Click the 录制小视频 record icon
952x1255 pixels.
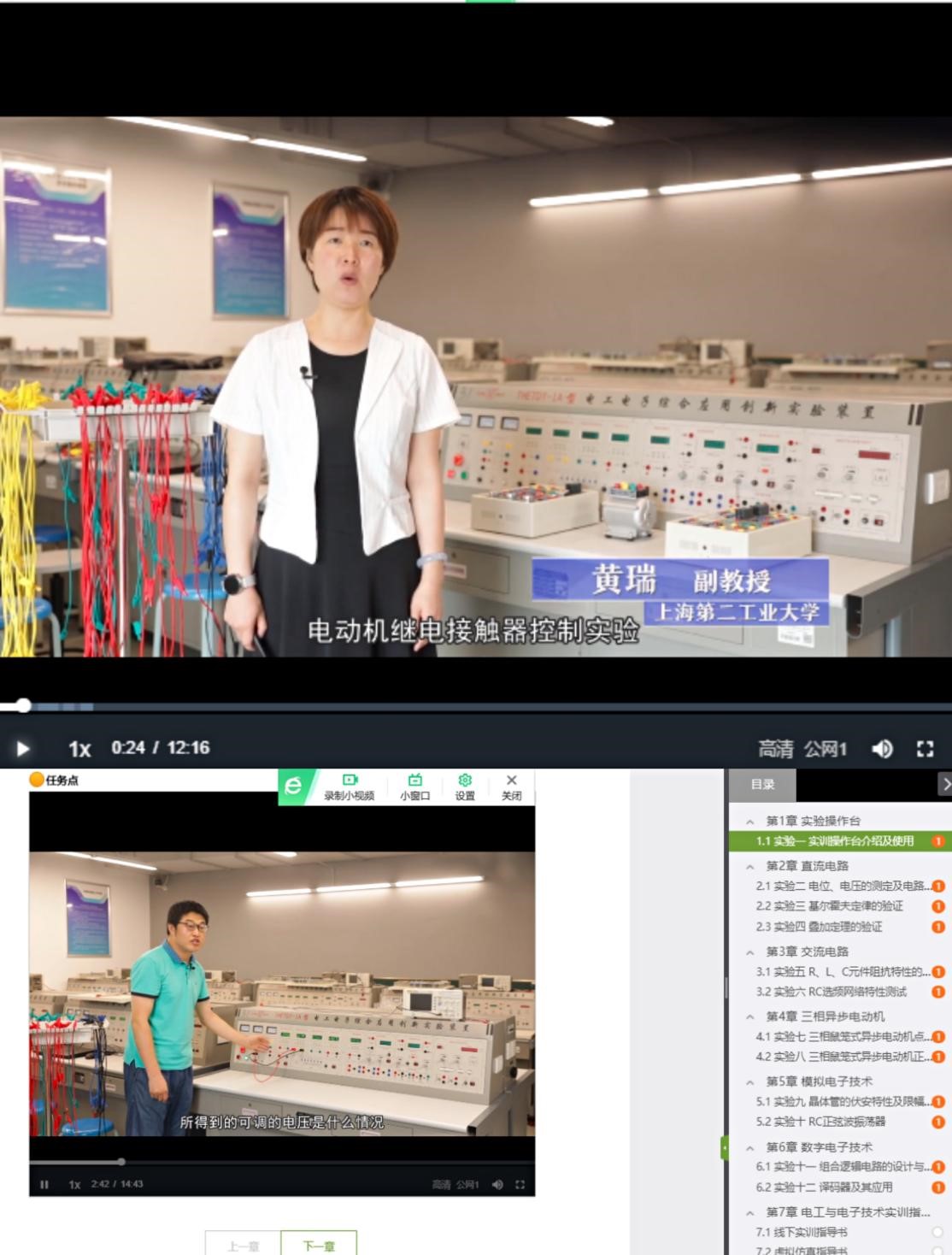(x=349, y=786)
